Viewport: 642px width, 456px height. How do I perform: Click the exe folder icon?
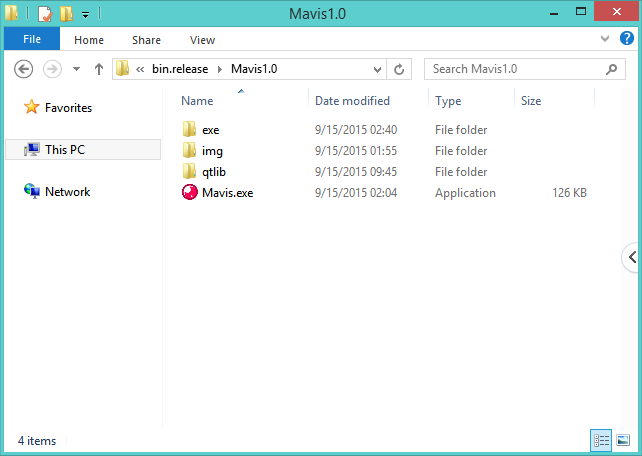click(189, 129)
